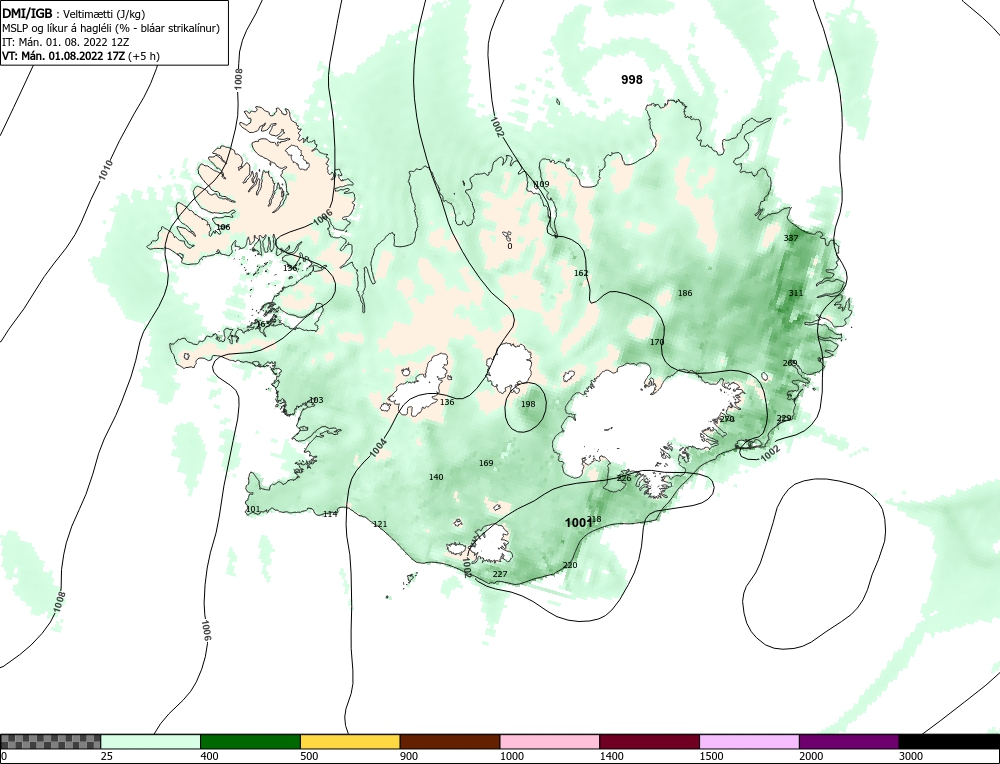Click the yellow 500–900 legend swatch
This screenshot has height=764, width=1000.
tap(350, 741)
